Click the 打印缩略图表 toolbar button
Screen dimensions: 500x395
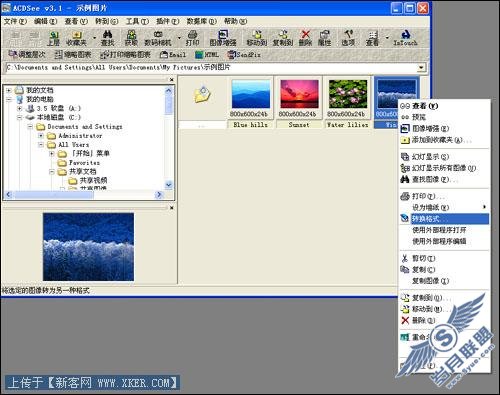pos(125,54)
